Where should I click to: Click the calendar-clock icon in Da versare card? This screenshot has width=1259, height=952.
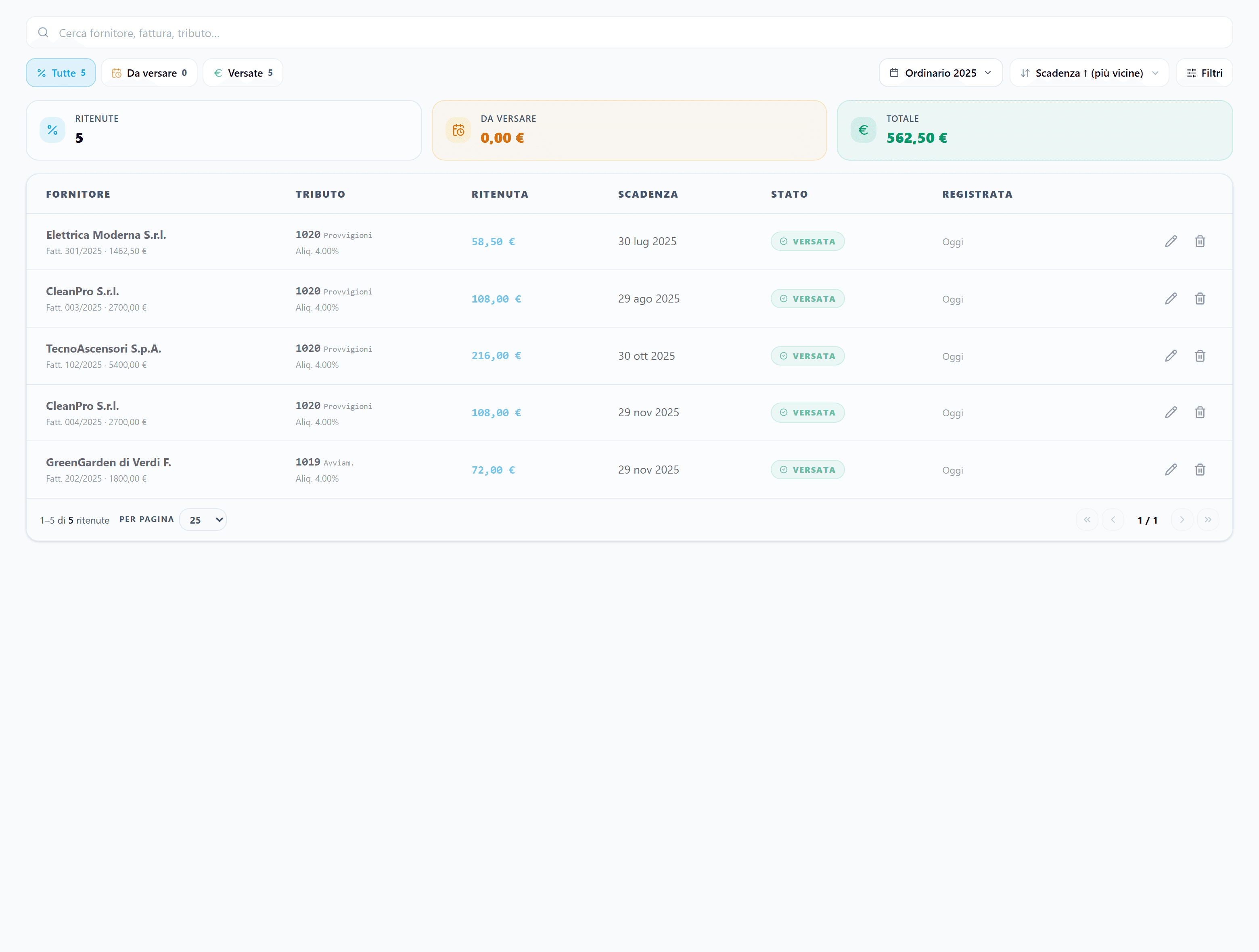[458, 130]
